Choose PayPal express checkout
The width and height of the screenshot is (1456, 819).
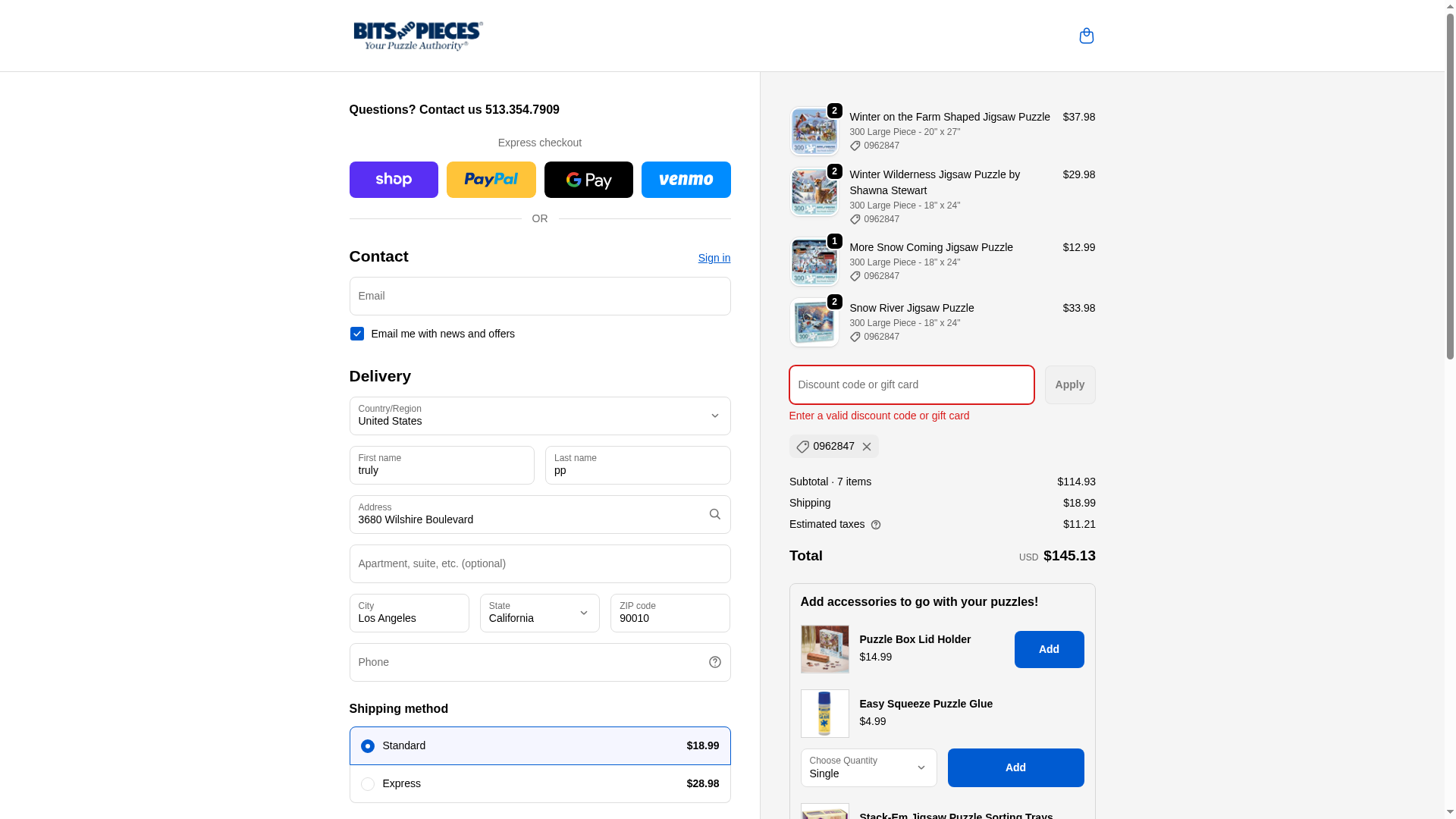point(491,180)
